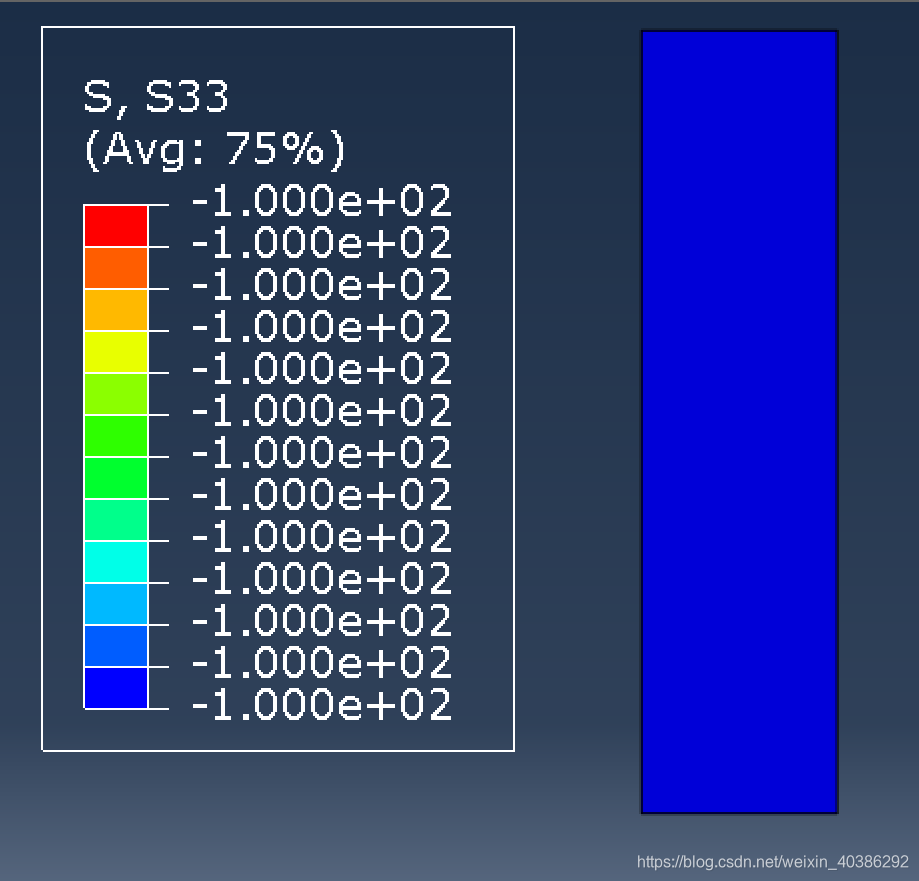
Task: Select the bottom-most dark blue legend swatch
Action: pyautogui.click(x=116, y=688)
